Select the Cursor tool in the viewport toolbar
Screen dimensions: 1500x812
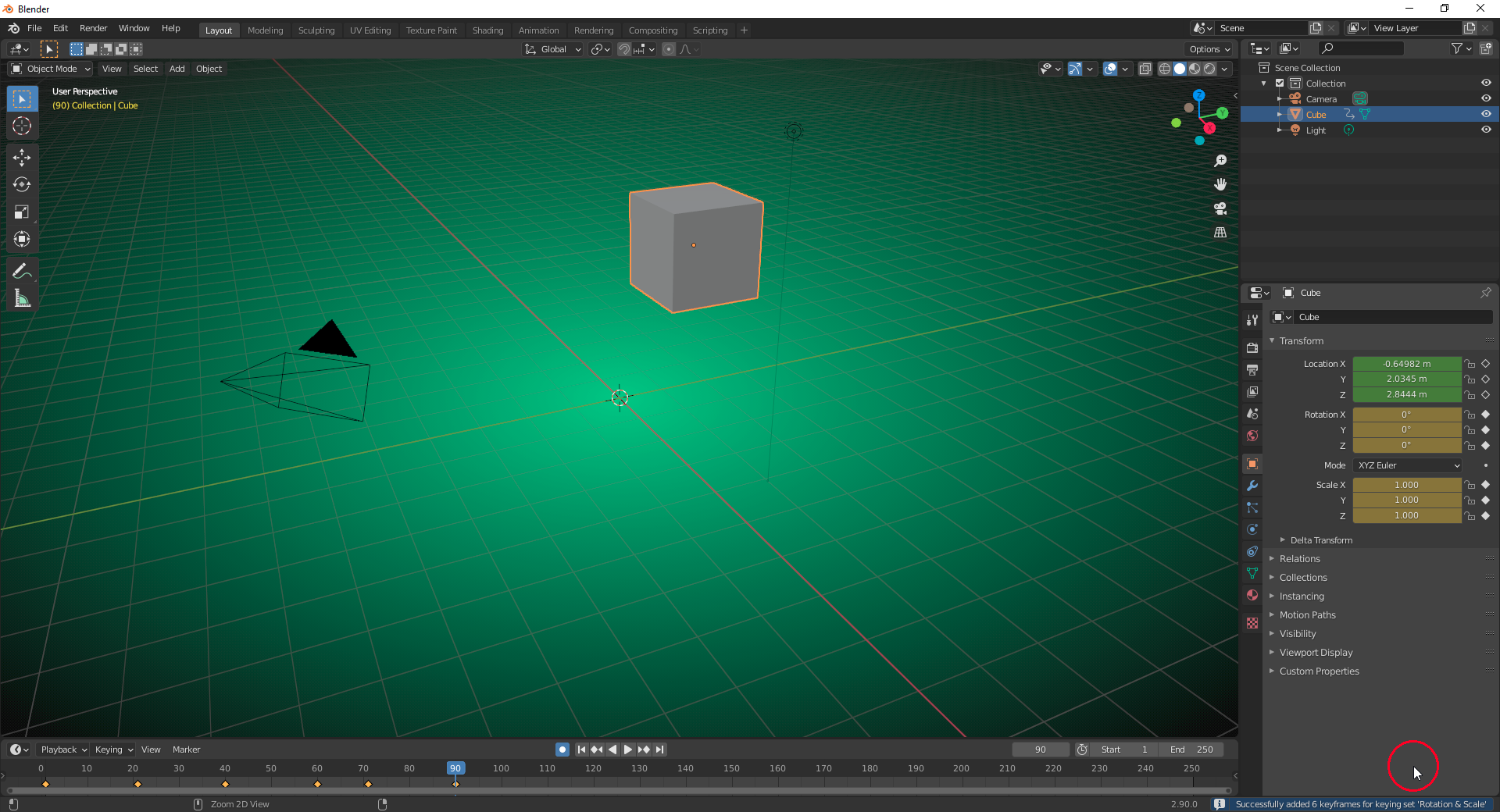(x=22, y=126)
